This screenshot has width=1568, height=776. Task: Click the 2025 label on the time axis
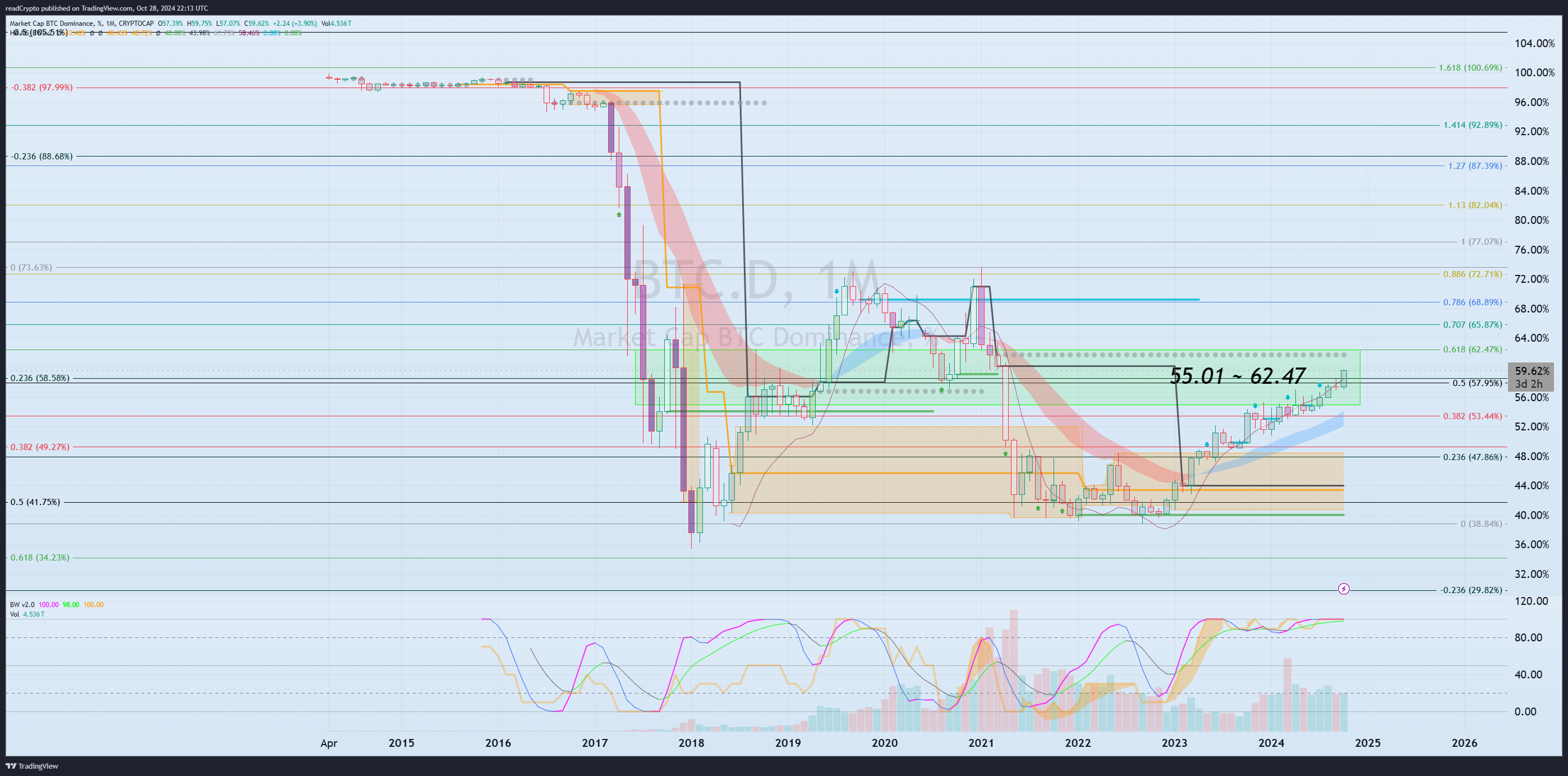coord(1368,742)
